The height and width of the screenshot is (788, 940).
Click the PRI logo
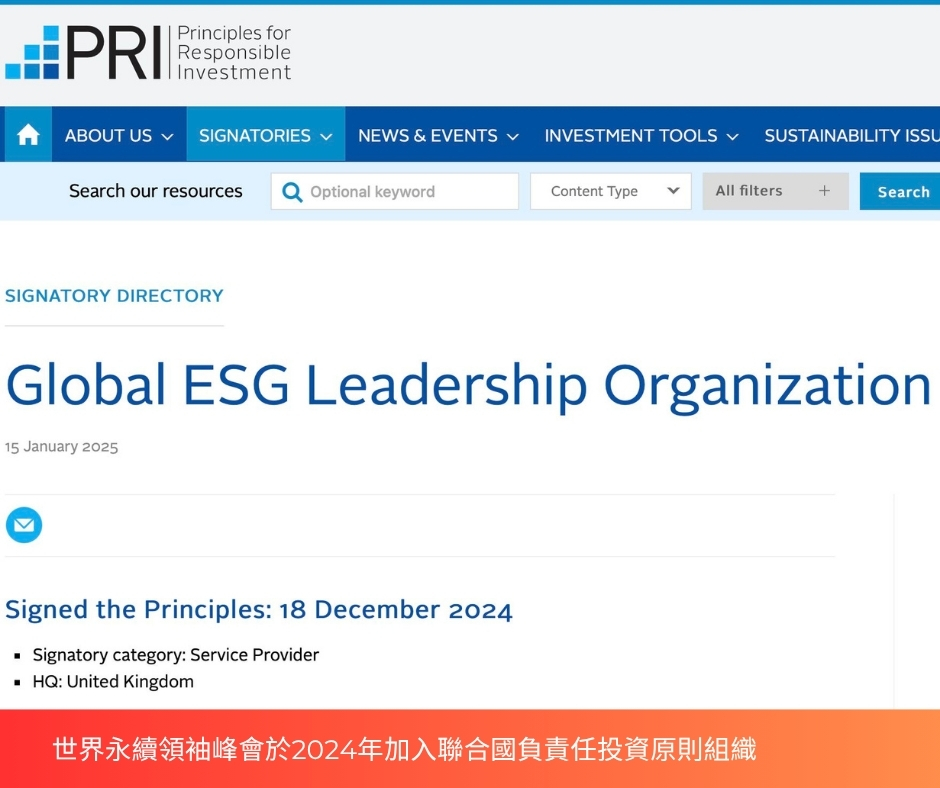tap(148, 52)
